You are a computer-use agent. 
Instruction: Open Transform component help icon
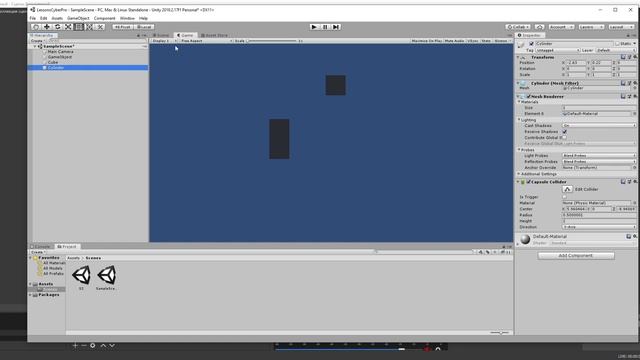click(623, 57)
